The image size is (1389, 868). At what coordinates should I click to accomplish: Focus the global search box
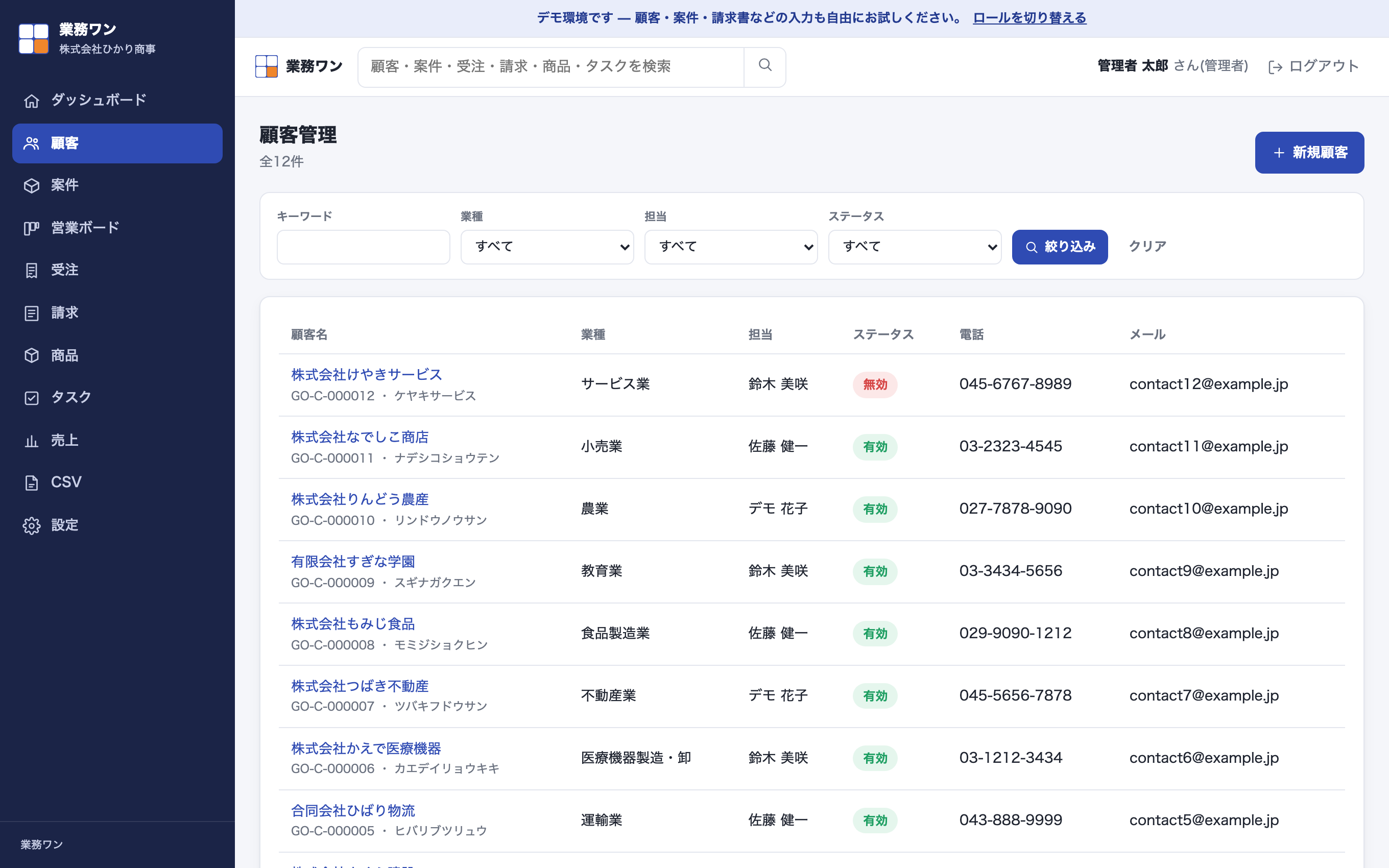pos(551,67)
